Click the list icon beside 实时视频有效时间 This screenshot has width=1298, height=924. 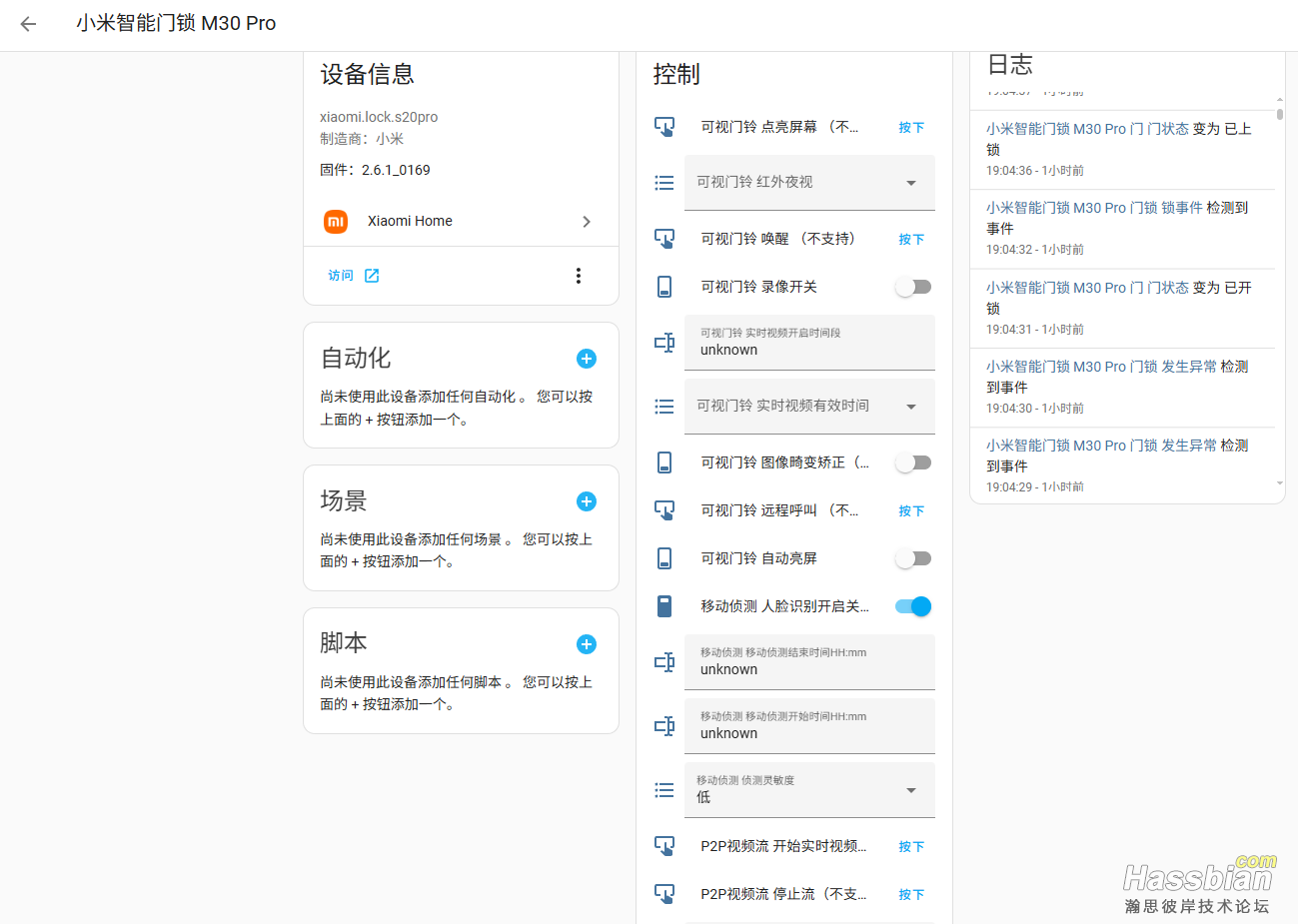pyautogui.click(x=664, y=407)
